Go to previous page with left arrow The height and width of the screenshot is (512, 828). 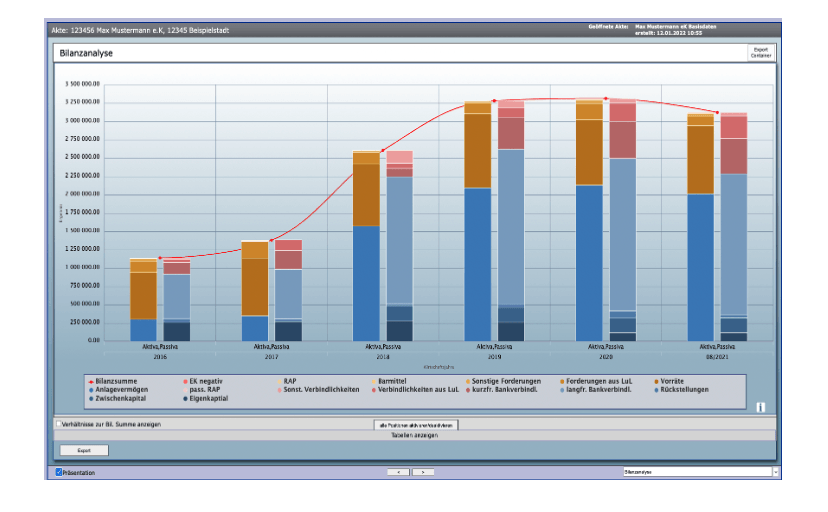399,471
